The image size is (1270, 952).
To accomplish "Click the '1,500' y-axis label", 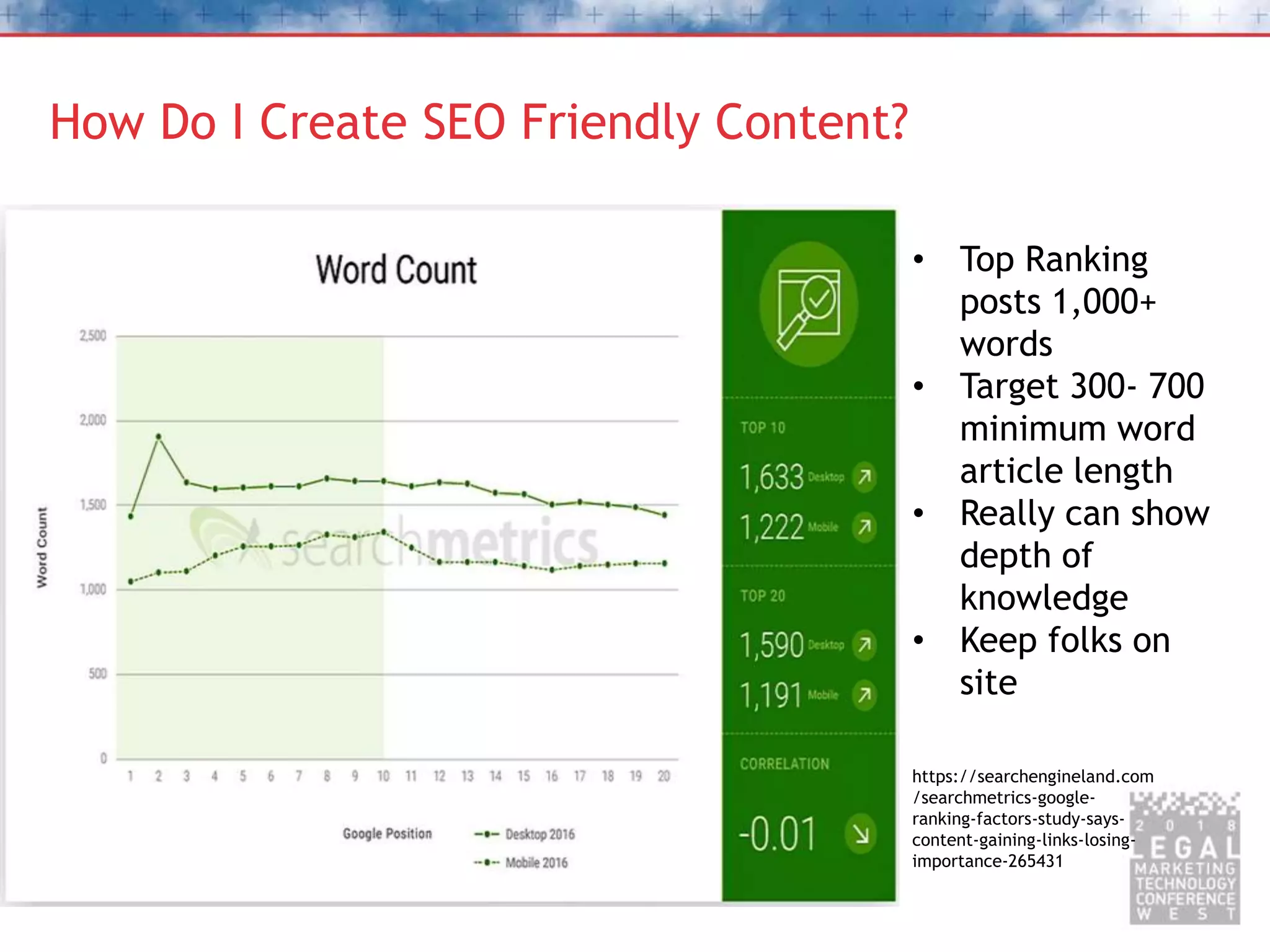I will point(93,505).
